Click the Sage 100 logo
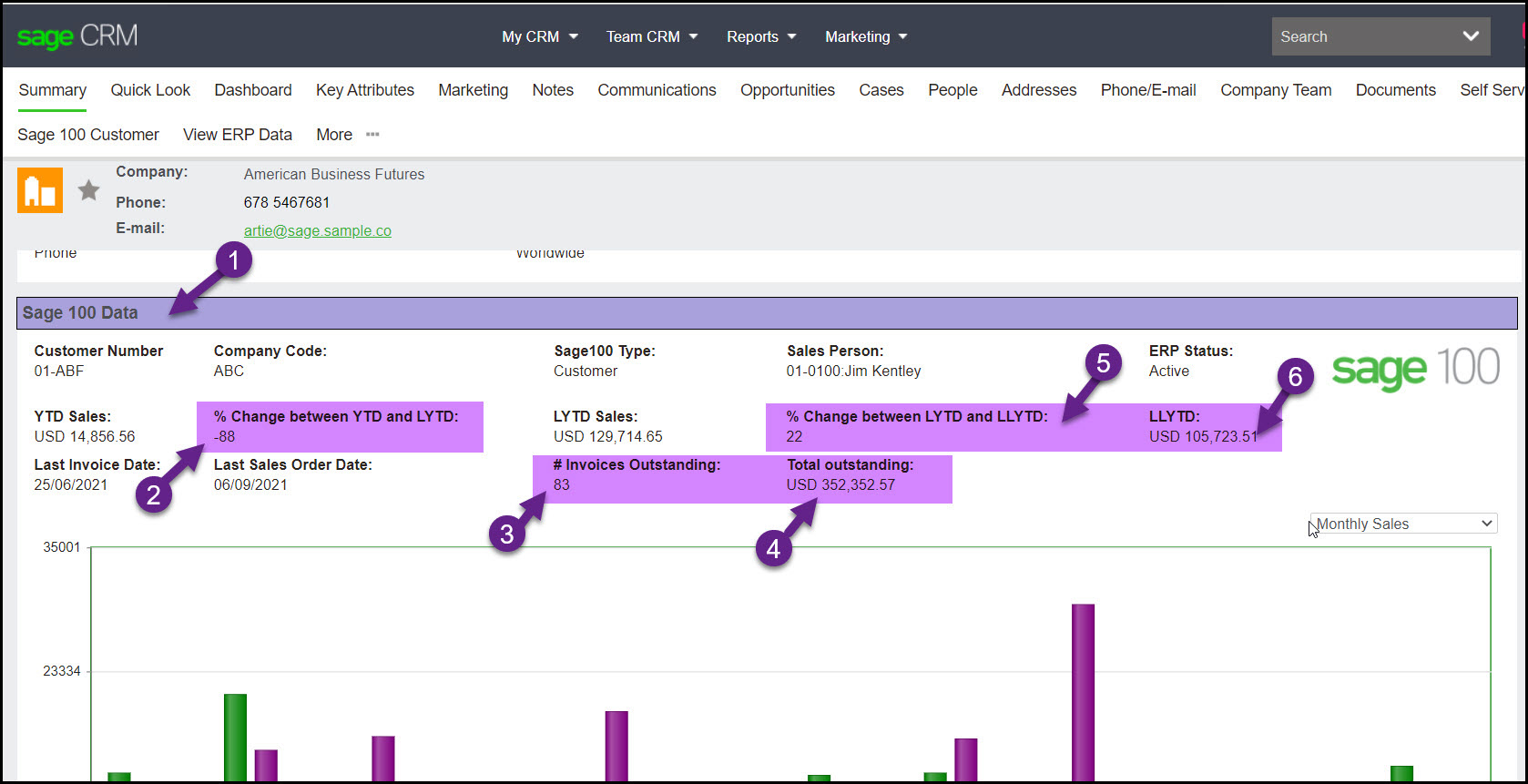This screenshot has width=1528, height=784. [1415, 369]
